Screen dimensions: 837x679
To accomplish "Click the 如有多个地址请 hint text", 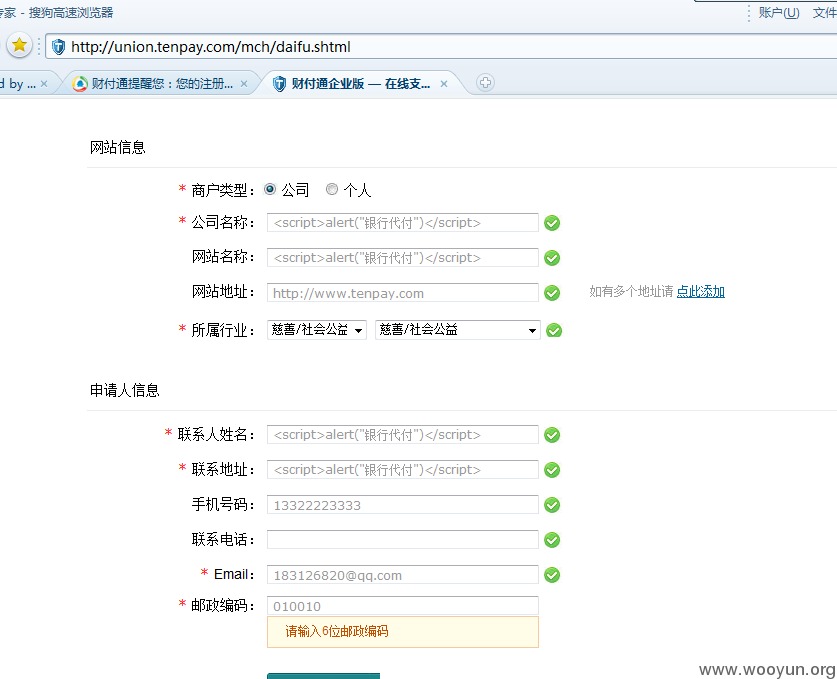I will [x=631, y=291].
